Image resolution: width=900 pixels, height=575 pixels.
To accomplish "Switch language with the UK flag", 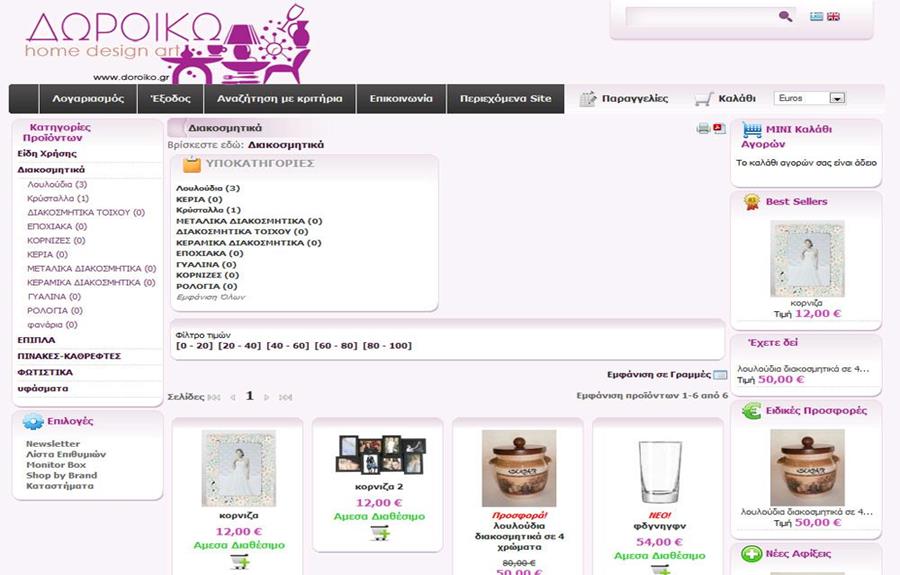I will [833, 17].
